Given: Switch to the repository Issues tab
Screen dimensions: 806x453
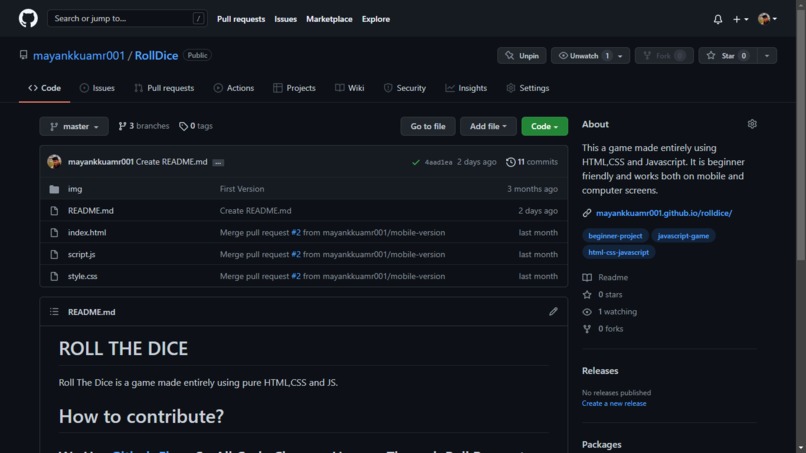Looking at the screenshot, I should point(97,88).
